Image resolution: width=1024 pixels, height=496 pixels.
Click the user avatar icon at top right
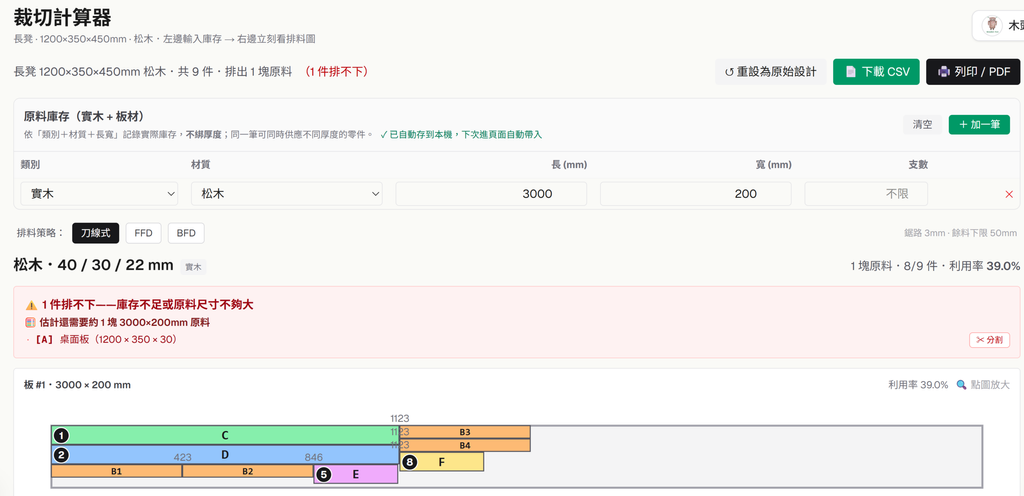(x=993, y=25)
